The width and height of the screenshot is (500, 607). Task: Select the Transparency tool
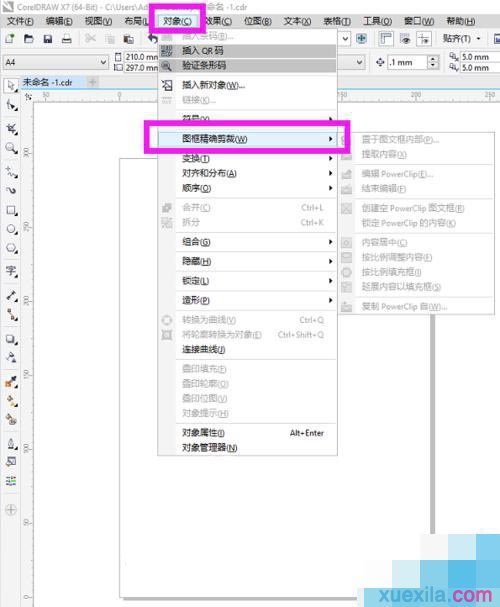click(x=11, y=357)
